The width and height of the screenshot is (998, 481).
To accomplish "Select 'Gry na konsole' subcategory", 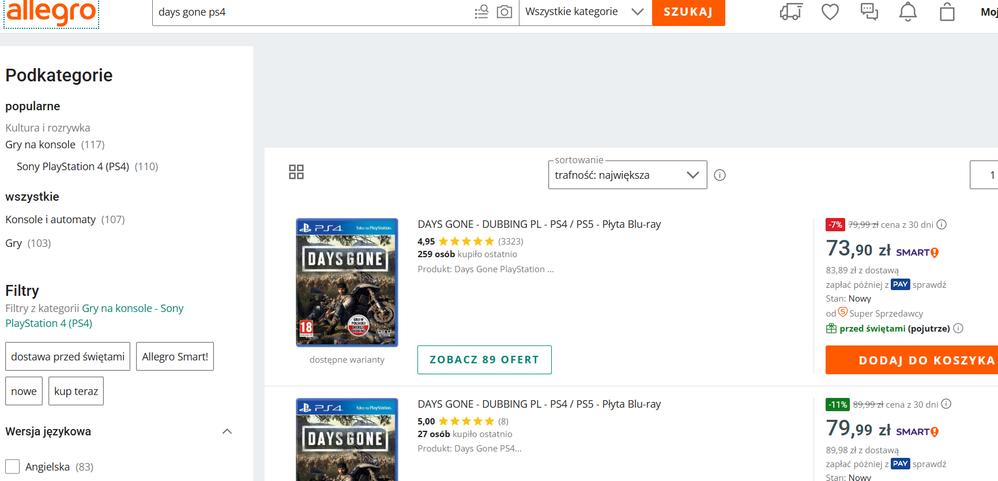I will click(40, 144).
